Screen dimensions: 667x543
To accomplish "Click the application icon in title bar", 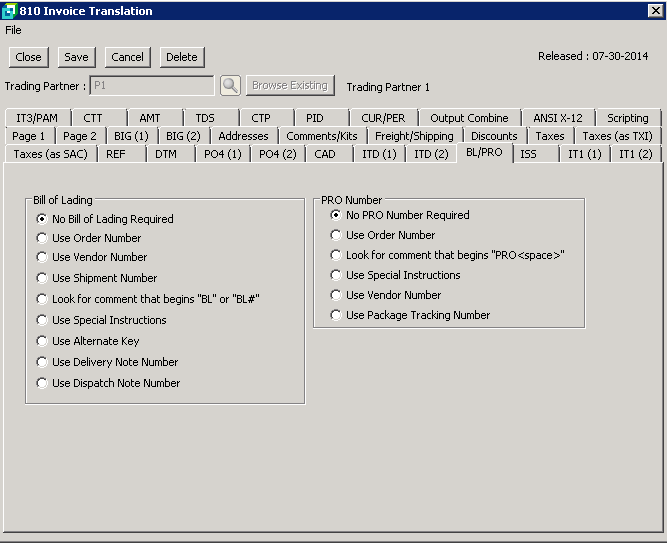I will 9,10.
